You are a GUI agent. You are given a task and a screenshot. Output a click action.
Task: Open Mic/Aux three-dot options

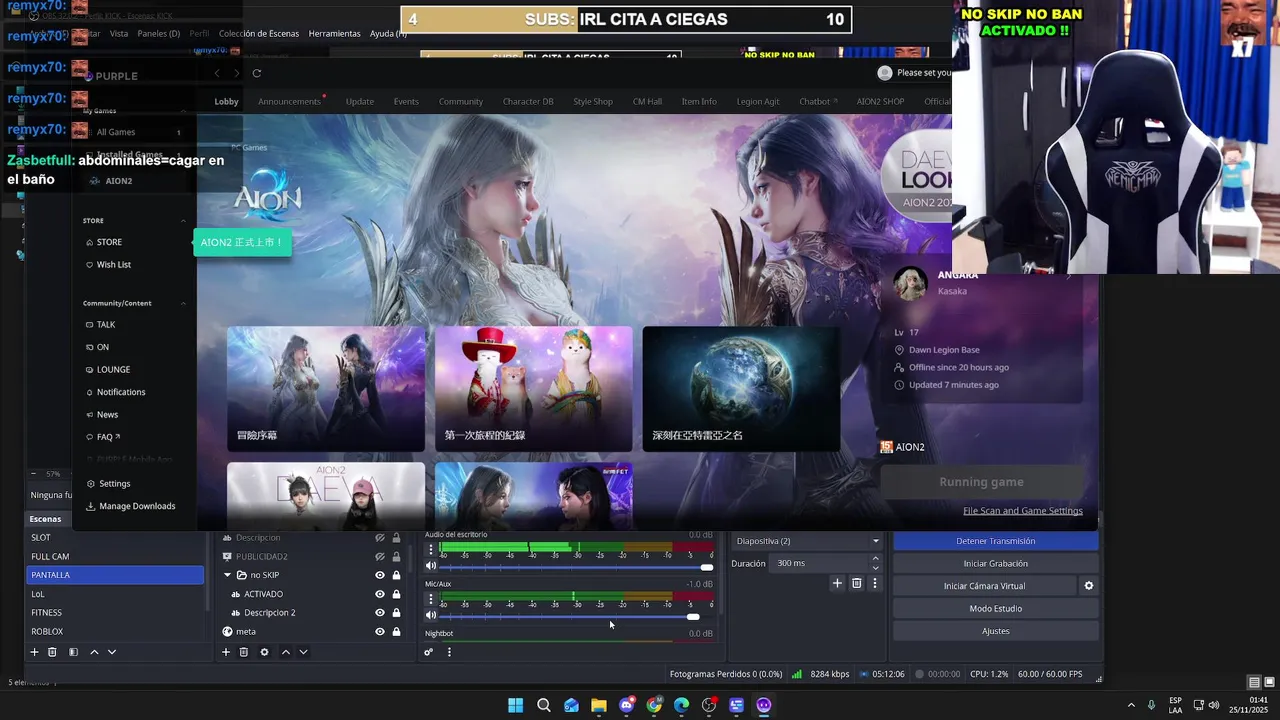click(431, 598)
